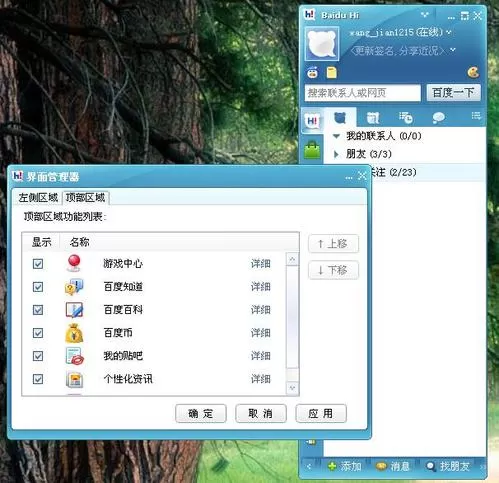Click the yellow notes icon under avatar
499x483 pixels.
pos(331,72)
